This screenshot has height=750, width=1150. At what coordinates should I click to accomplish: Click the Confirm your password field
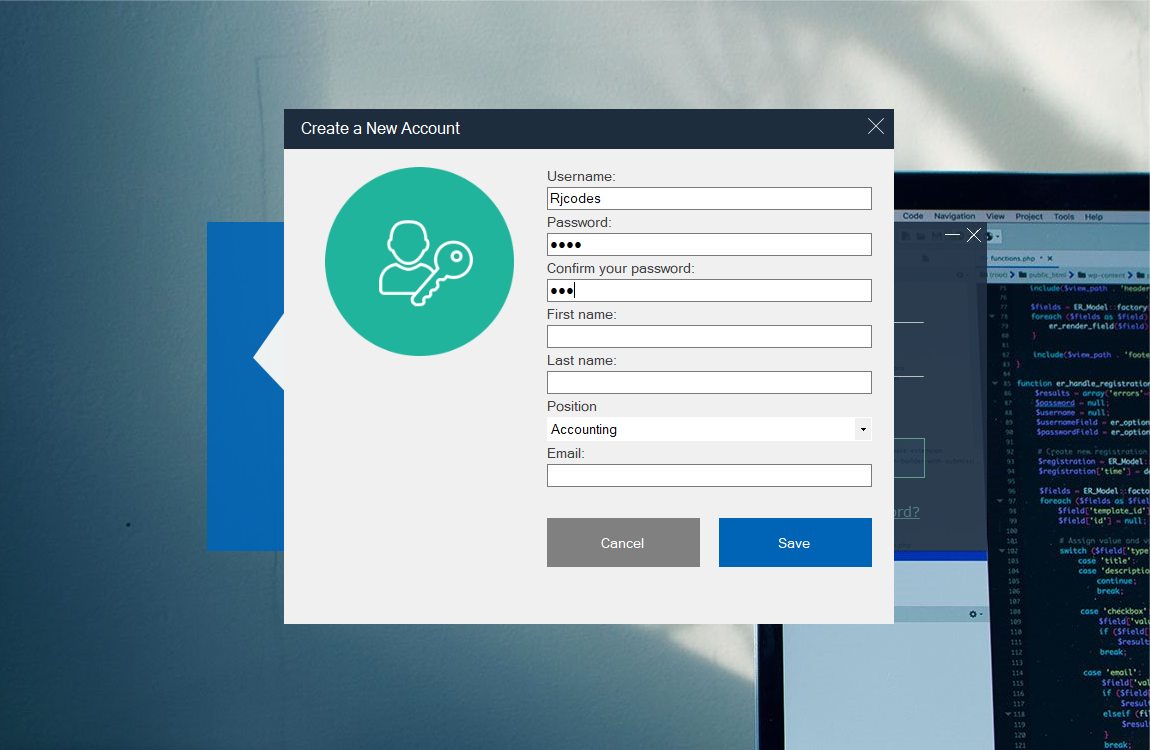point(708,290)
